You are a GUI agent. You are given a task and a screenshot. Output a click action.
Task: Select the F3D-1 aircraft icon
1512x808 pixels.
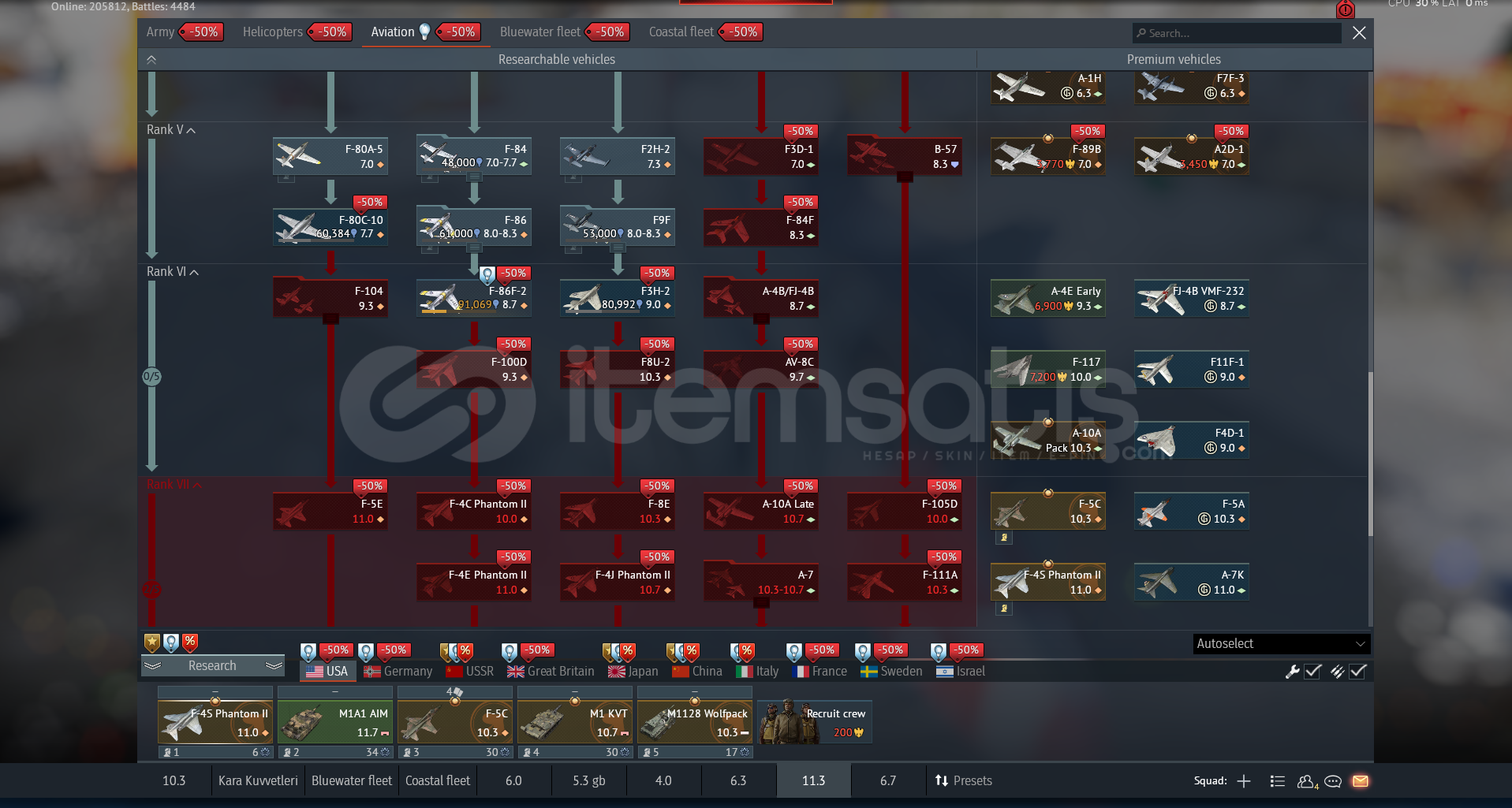tap(760, 156)
